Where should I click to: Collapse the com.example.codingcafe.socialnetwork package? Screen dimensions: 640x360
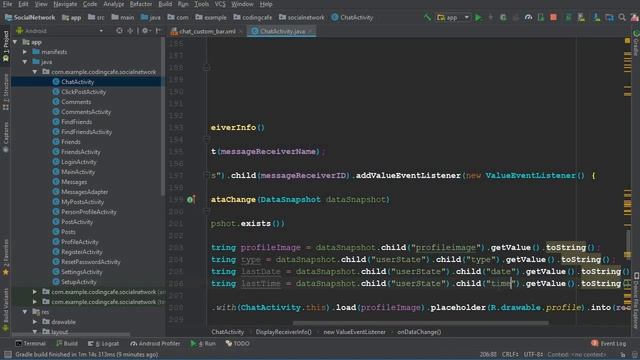click(35, 72)
